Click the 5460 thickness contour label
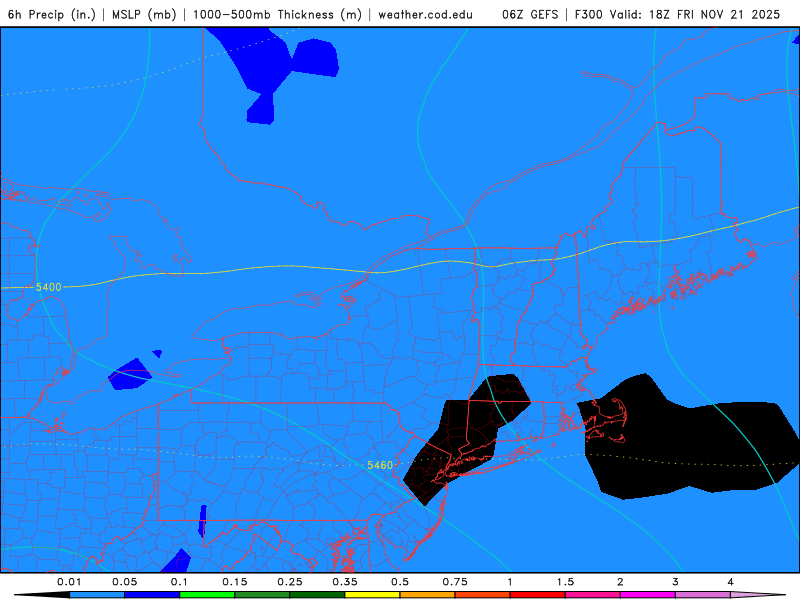Viewport: 800px width, 600px height. pyautogui.click(x=380, y=465)
